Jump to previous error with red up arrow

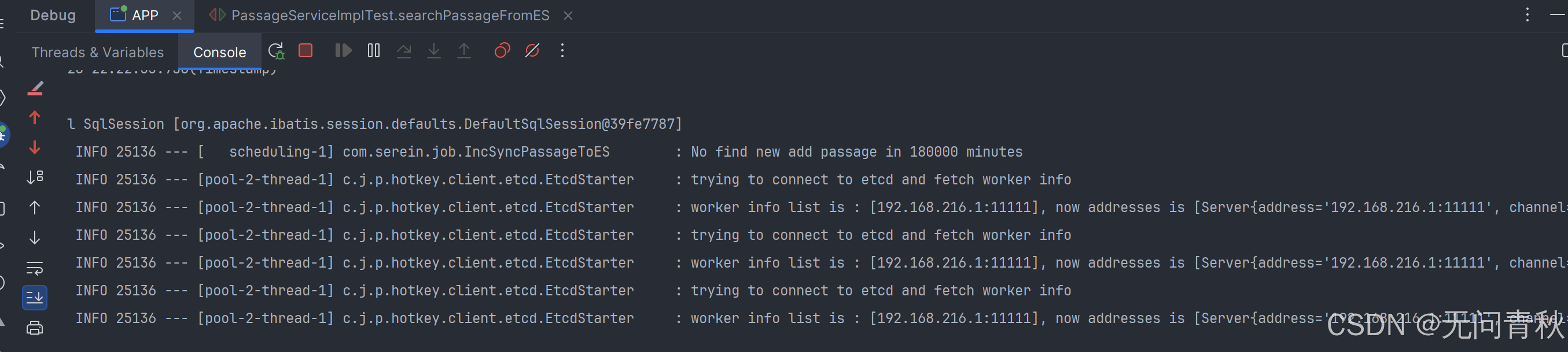pyautogui.click(x=35, y=117)
